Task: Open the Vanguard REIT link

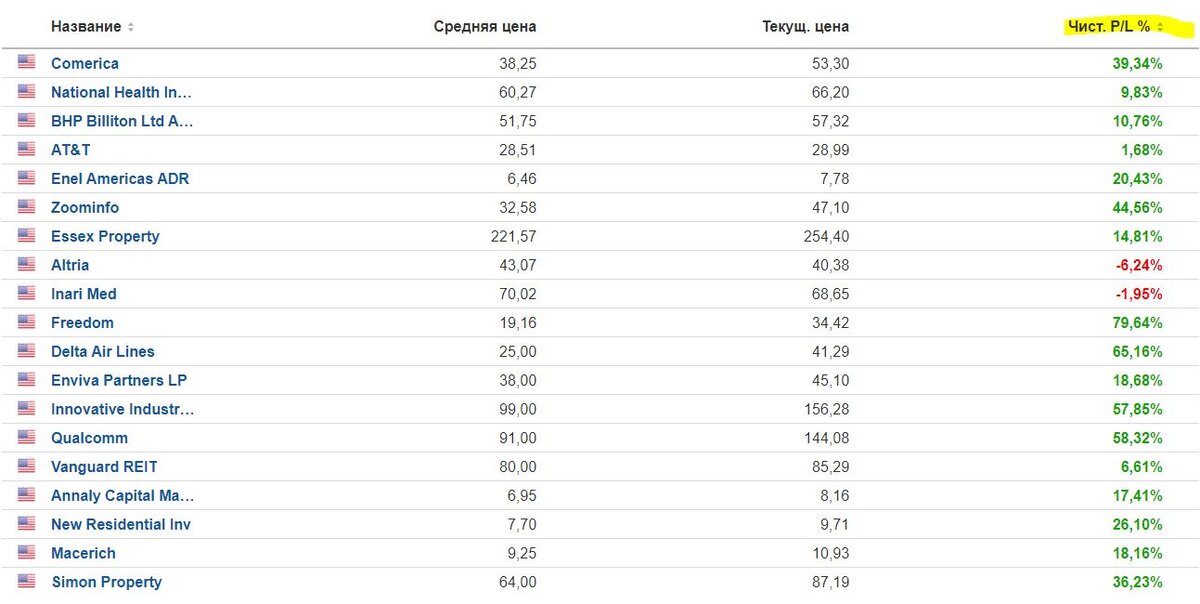Action: (104, 466)
